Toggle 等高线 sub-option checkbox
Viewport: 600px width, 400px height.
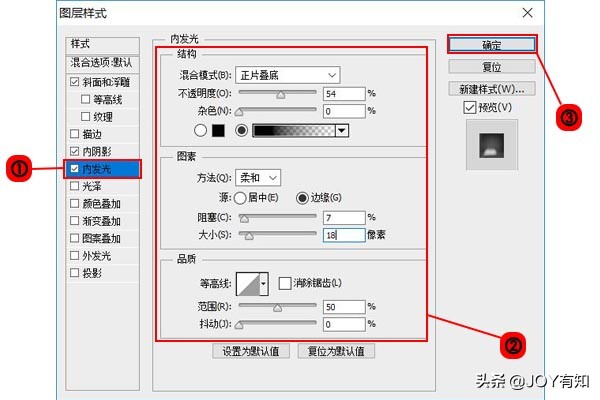(86, 100)
